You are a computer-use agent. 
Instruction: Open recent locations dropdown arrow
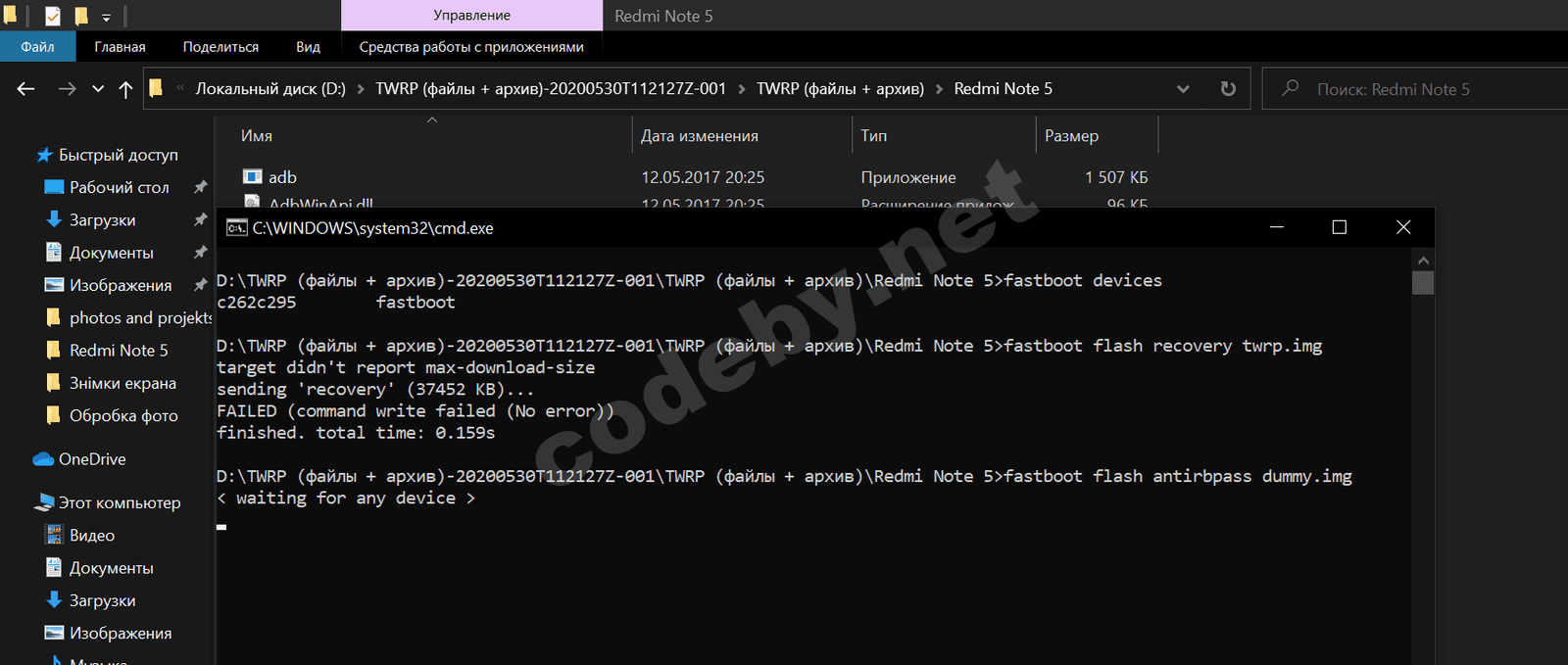[x=98, y=89]
